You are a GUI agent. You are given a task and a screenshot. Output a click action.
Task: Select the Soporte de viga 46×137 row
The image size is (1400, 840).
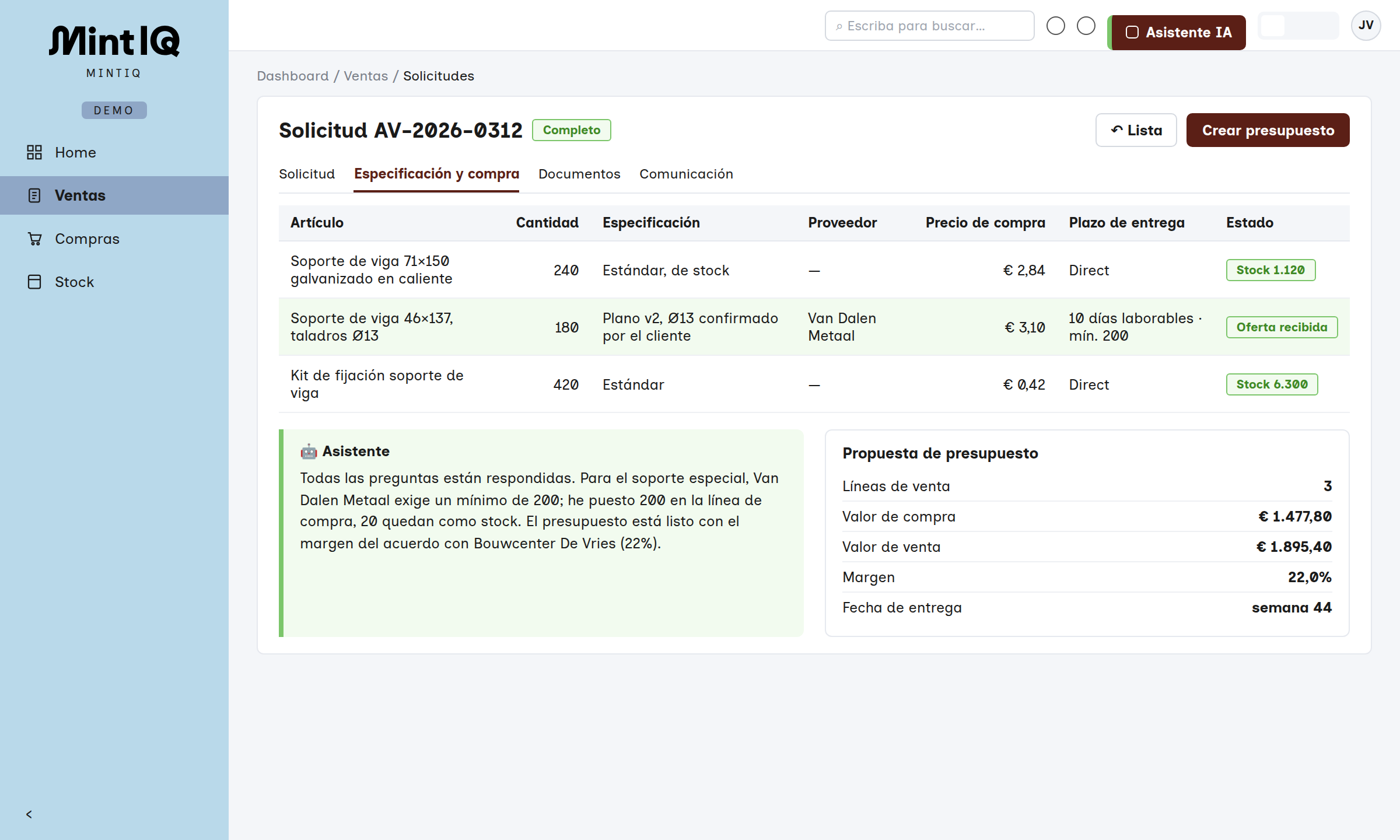[x=814, y=327]
